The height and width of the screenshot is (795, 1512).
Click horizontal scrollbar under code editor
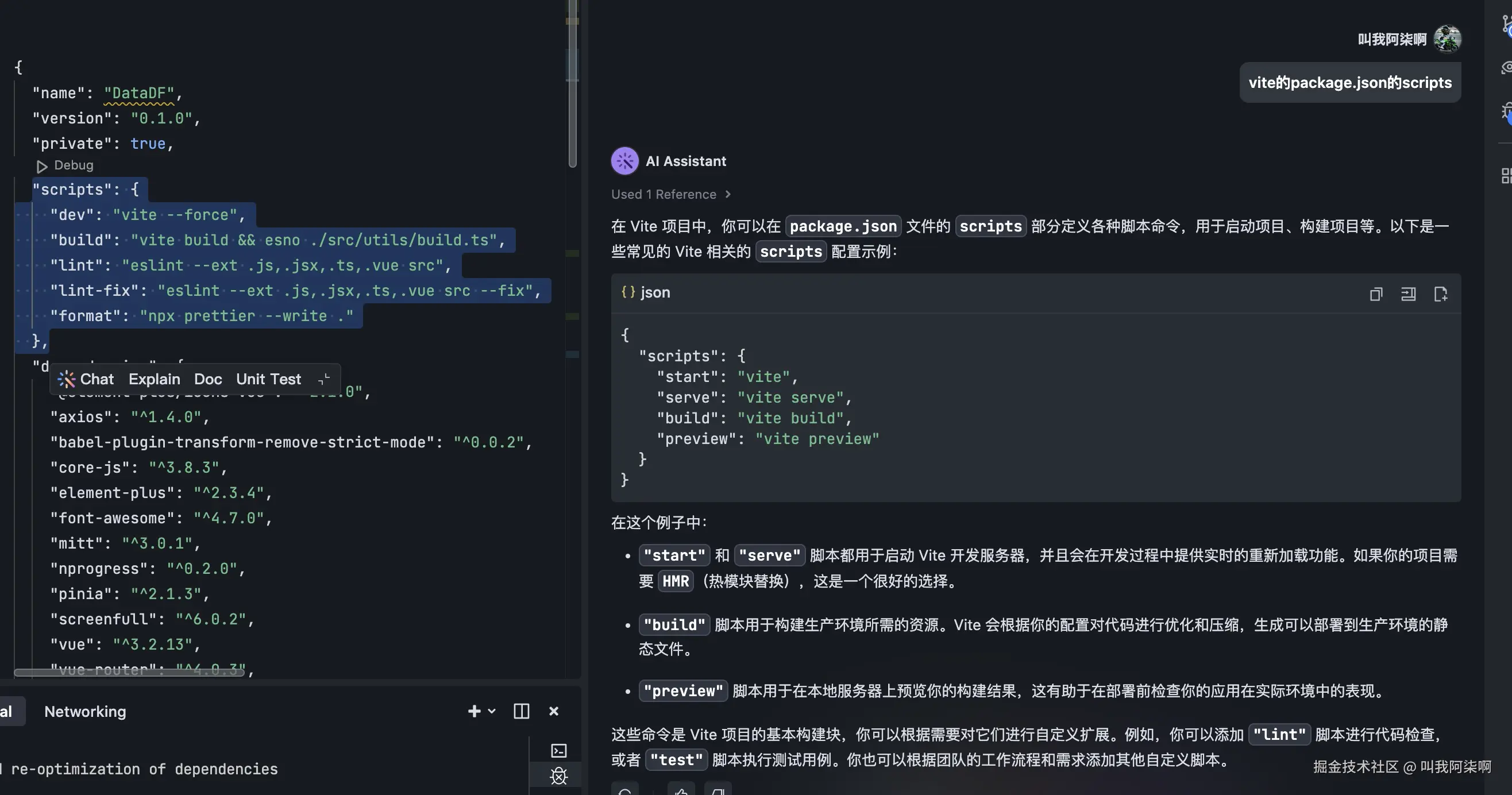tap(129, 673)
